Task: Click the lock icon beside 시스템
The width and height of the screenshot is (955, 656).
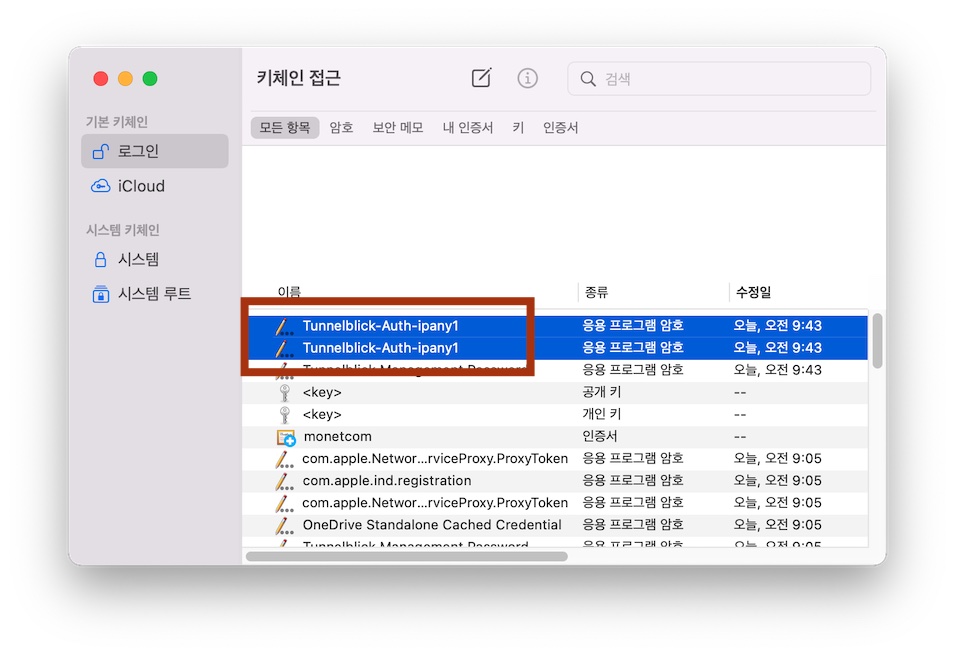Action: (100, 260)
